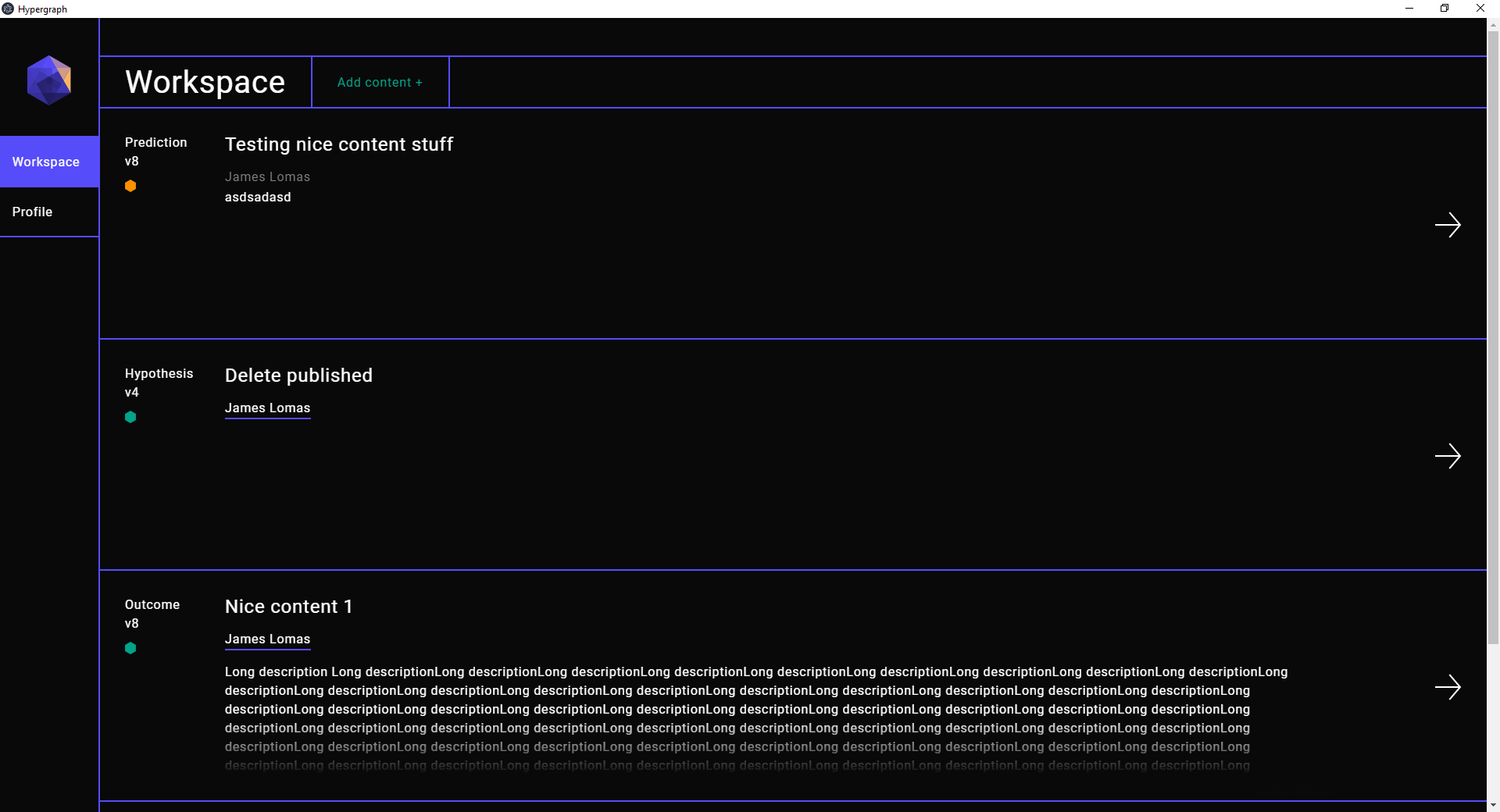Viewport: 1500px width, 812px height.
Task: Click the Long description text of Nice content 1
Action: (x=756, y=718)
